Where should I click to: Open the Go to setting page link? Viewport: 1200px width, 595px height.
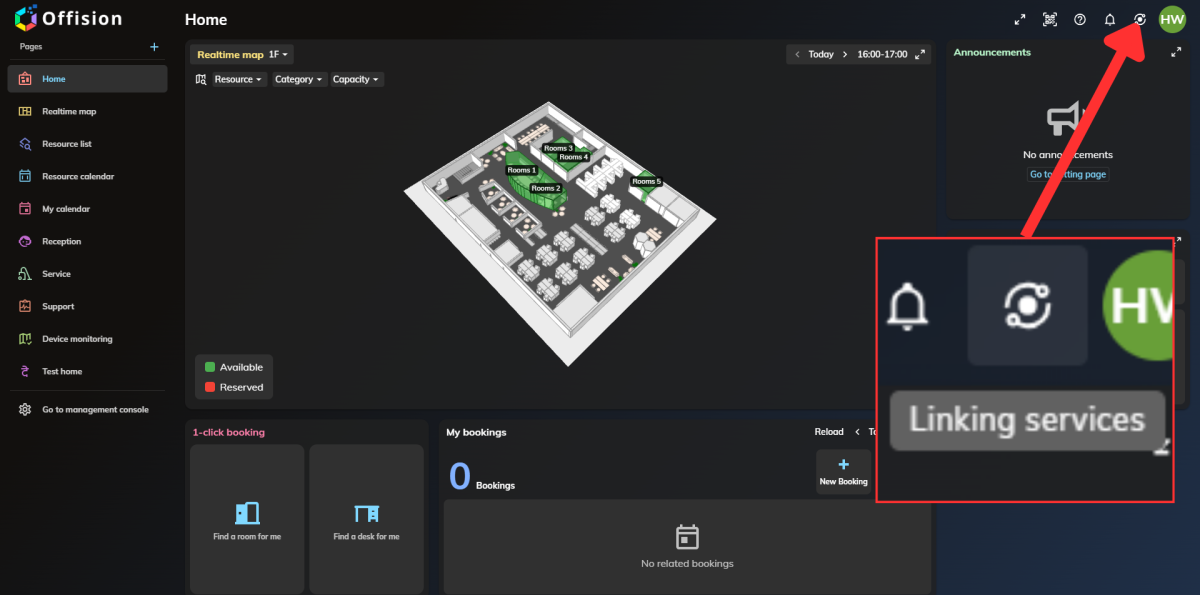1067,173
